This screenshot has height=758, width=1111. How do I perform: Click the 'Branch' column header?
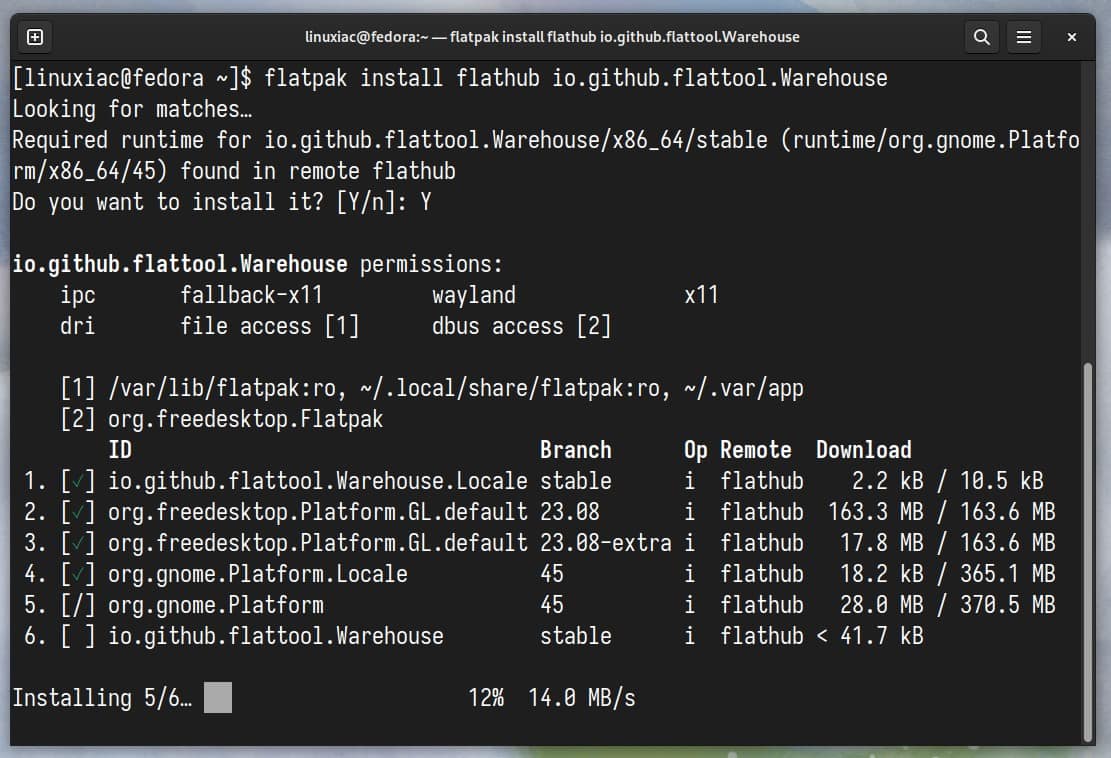tap(575, 450)
